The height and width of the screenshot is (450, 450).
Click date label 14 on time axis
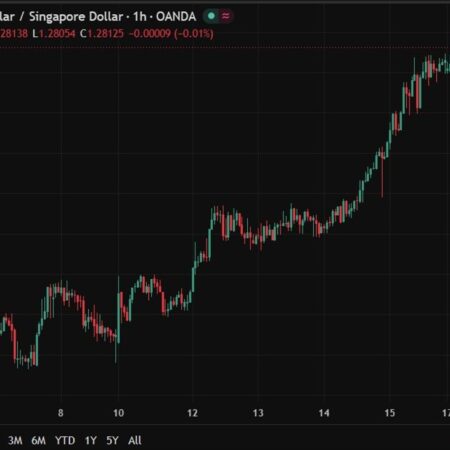(x=324, y=413)
